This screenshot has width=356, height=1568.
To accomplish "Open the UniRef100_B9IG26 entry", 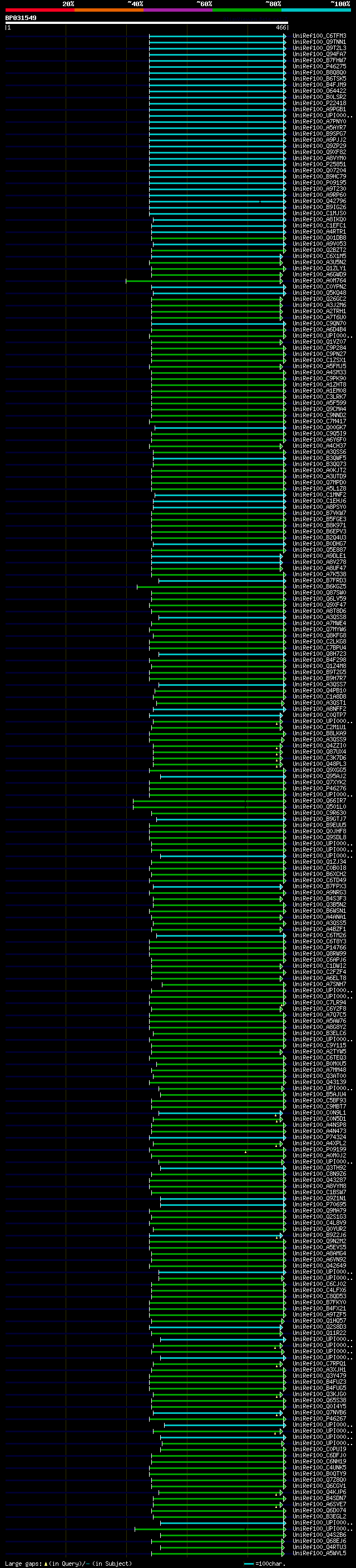I will (x=319, y=207).
